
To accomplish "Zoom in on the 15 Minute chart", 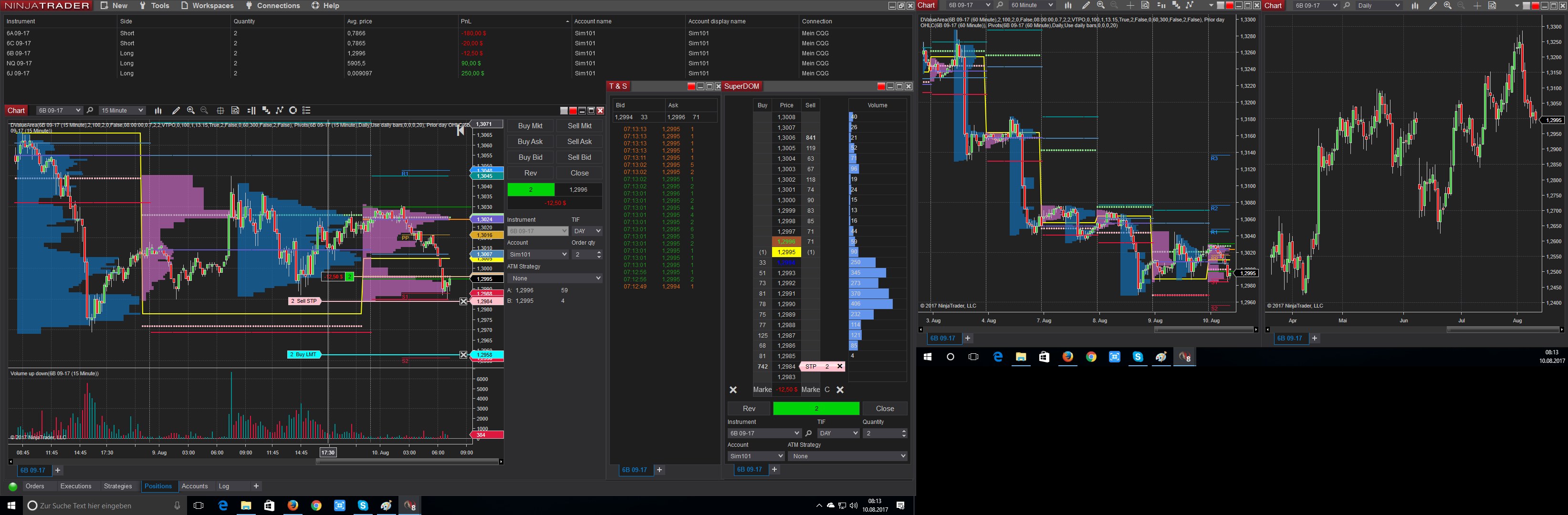I will tap(190, 111).
